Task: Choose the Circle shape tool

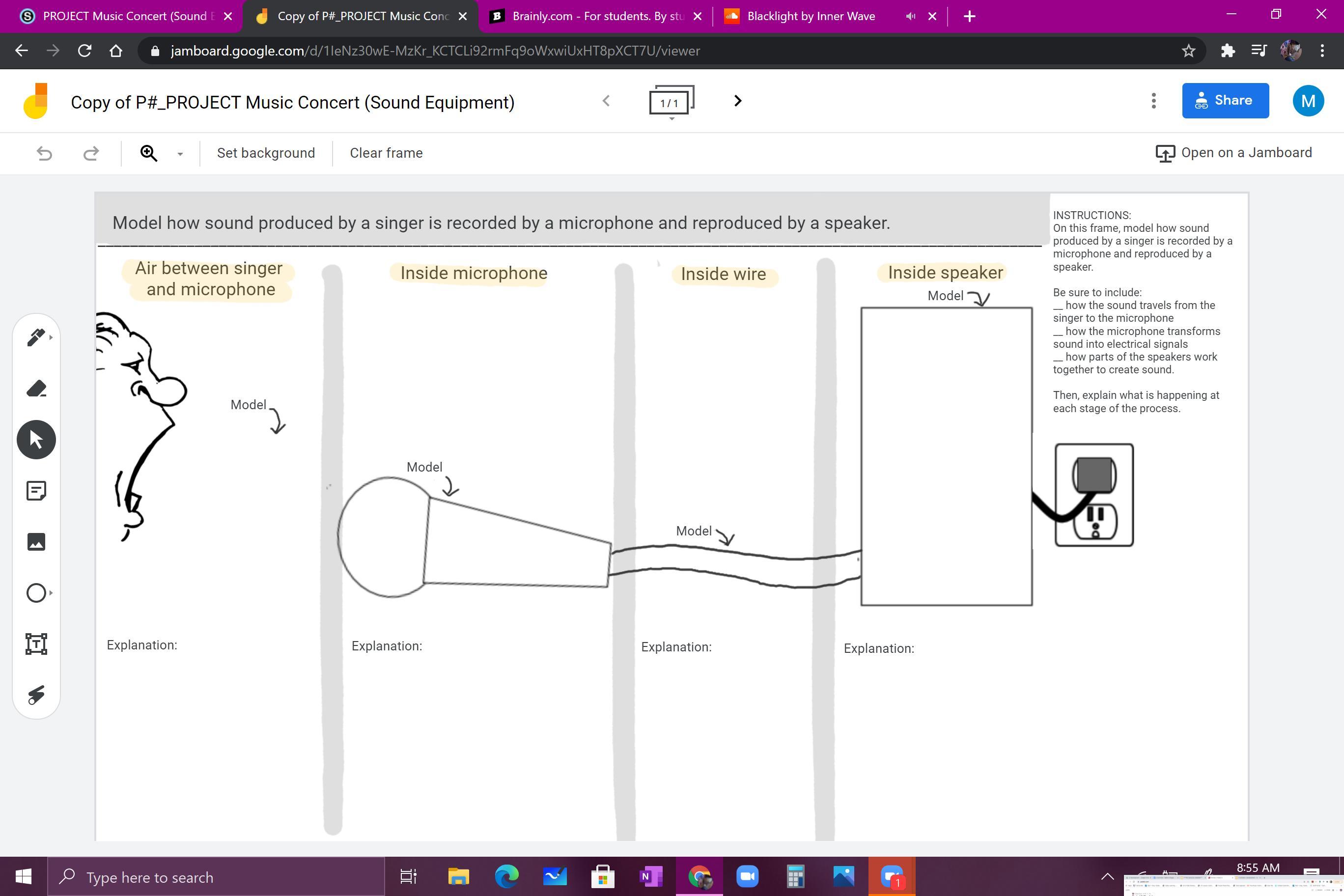Action: point(36,592)
